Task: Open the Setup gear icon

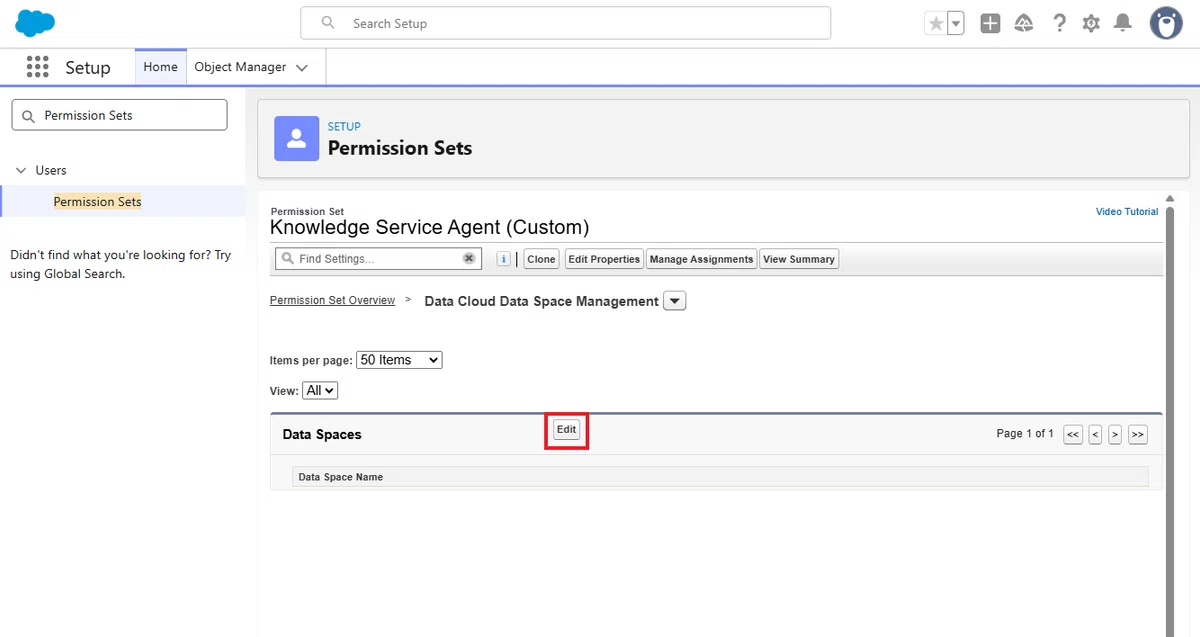Action: tap(1091, 24)
